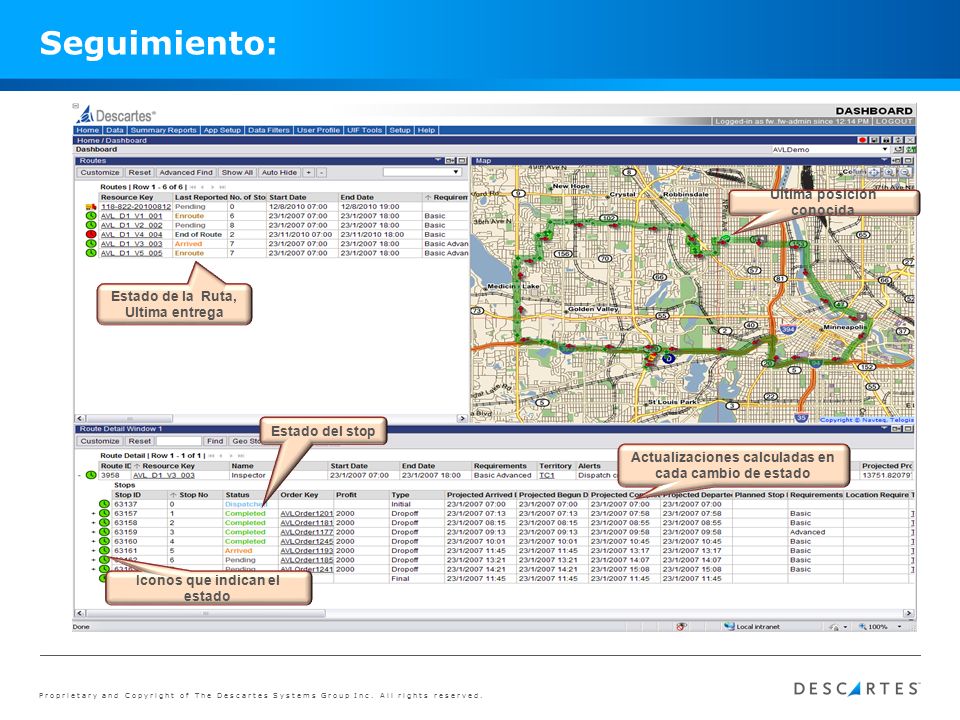Image resolution: width=960 pixels, height=720 pixels.
Task: Sort by Stop No column header
Action: click(x=193, y=495)
